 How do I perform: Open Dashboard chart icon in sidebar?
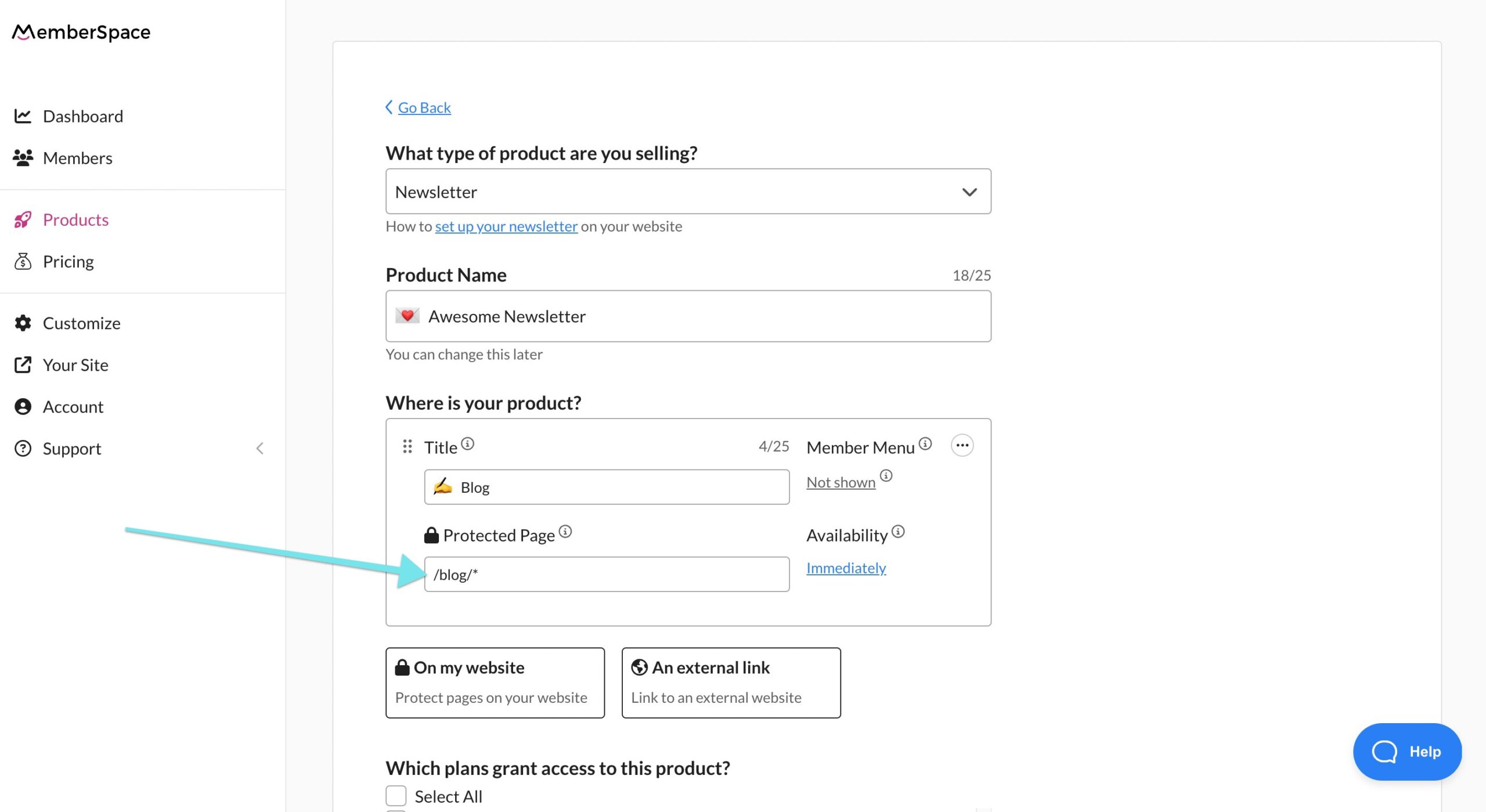coord(23,116)
